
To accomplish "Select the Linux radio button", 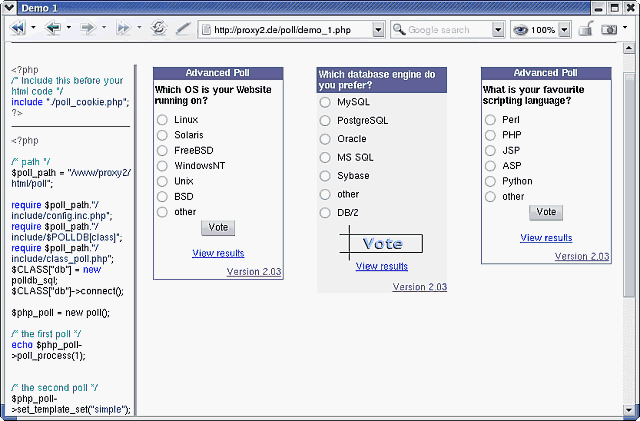I will click(162, 120).
